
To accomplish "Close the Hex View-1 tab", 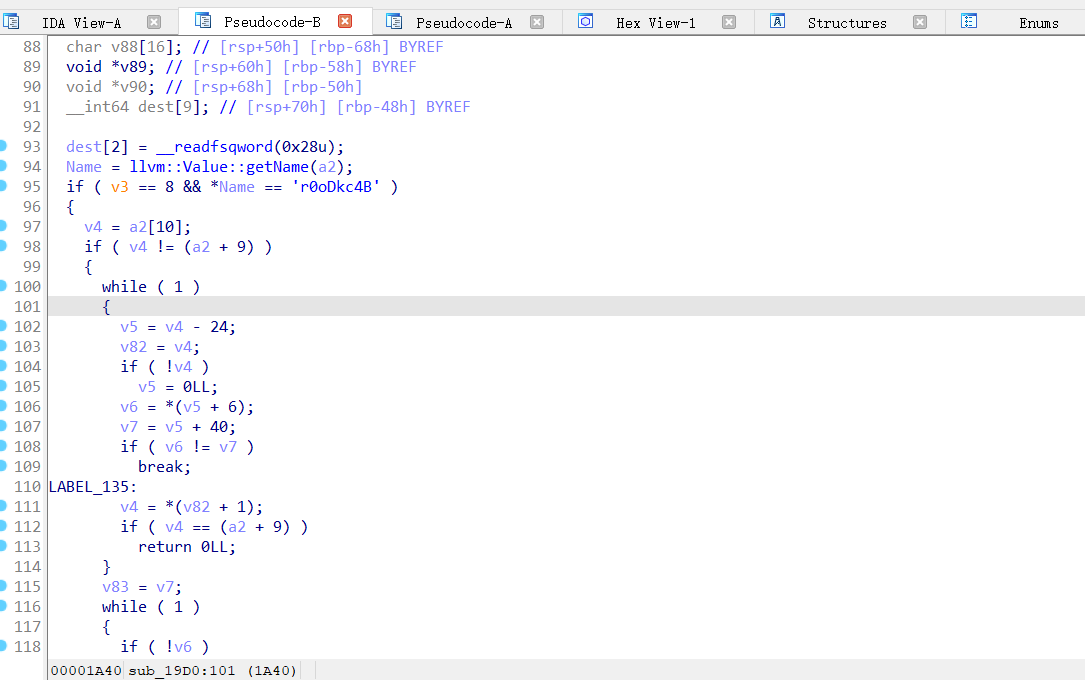I will [729, 22].
